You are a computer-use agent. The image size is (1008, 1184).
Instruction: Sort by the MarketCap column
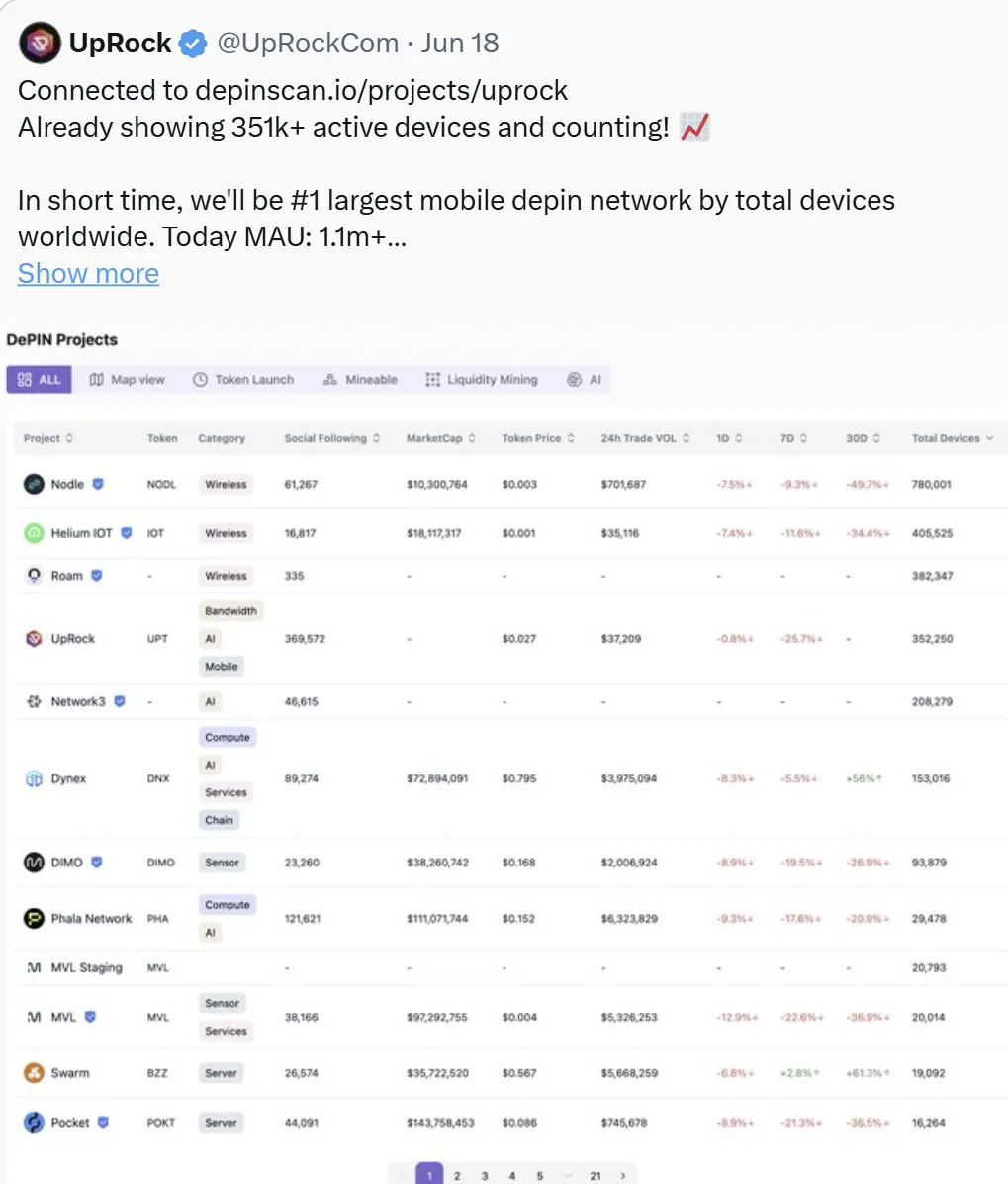click(x=441, y=438)
